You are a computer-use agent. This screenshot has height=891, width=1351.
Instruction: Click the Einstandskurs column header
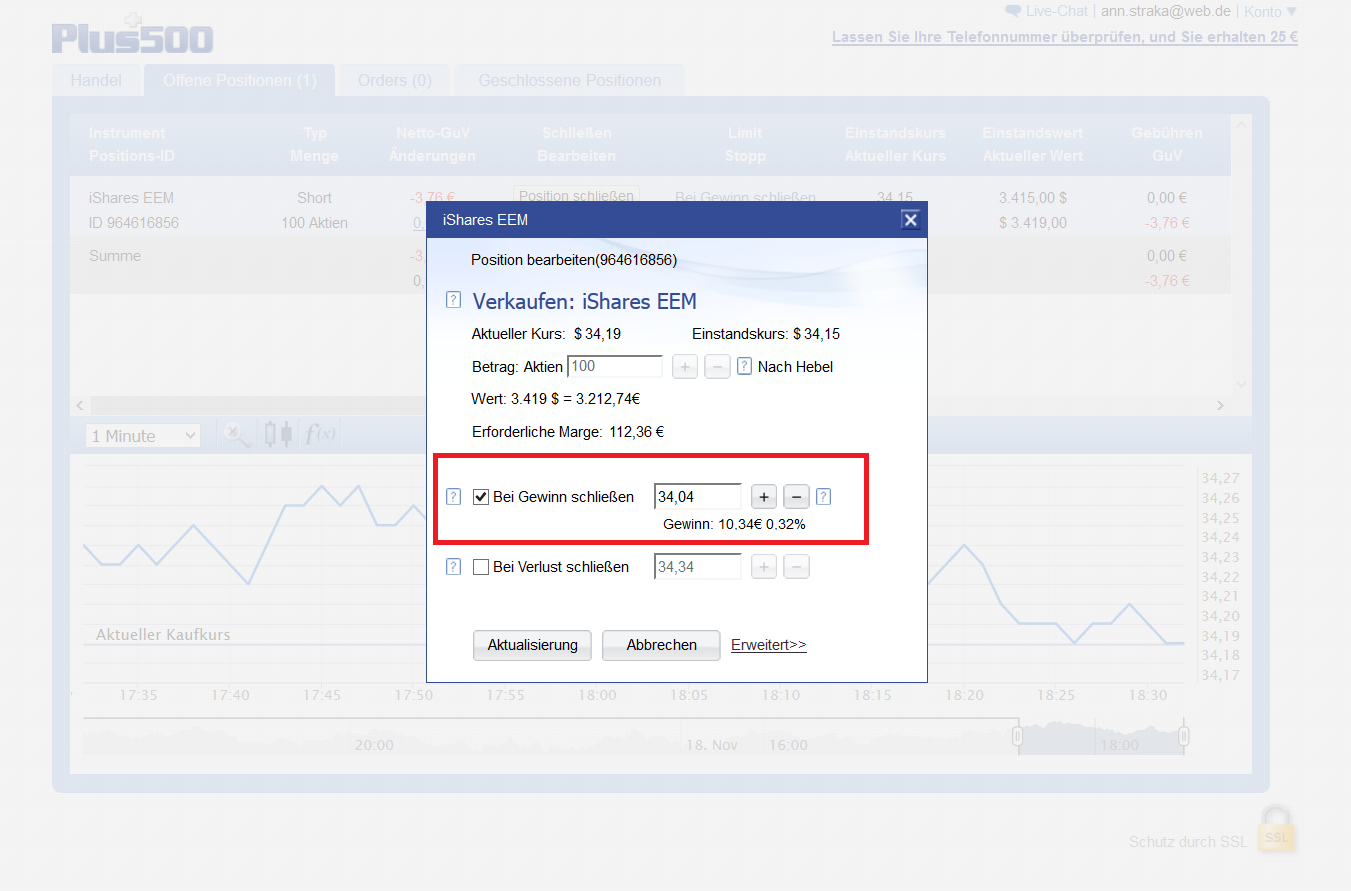pos(895,133)
